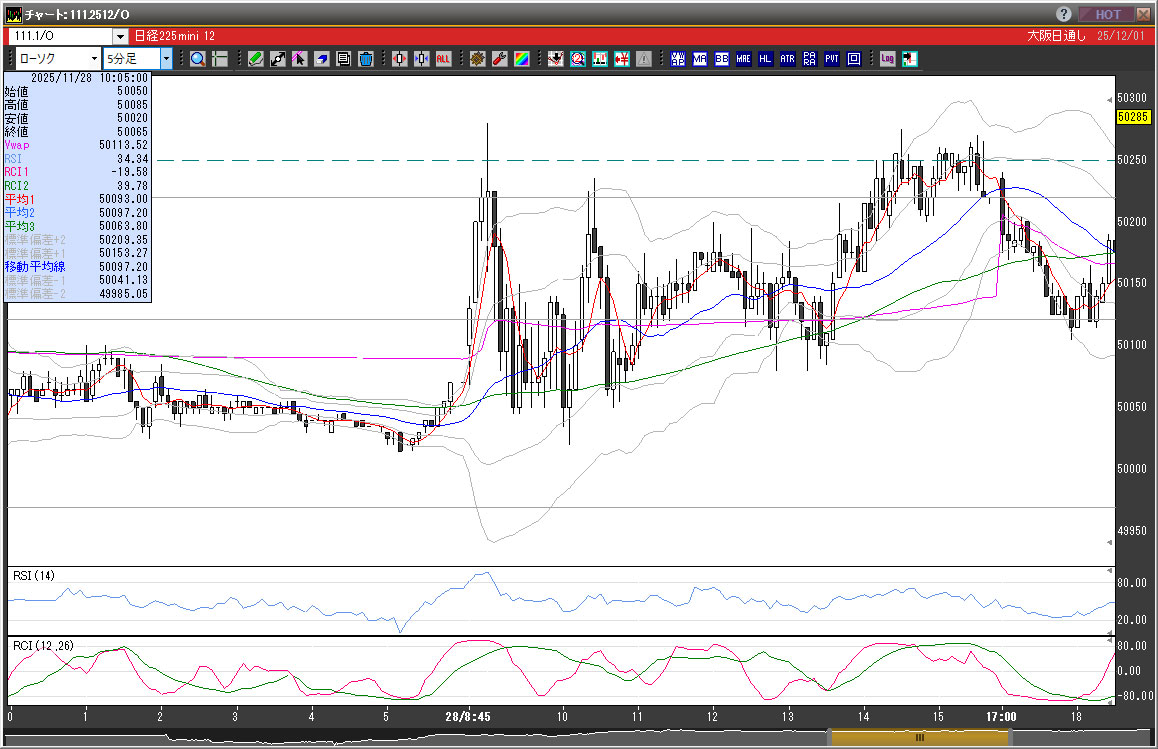
Task: Toggle the ATR indicator button
Action: (788, 59)
